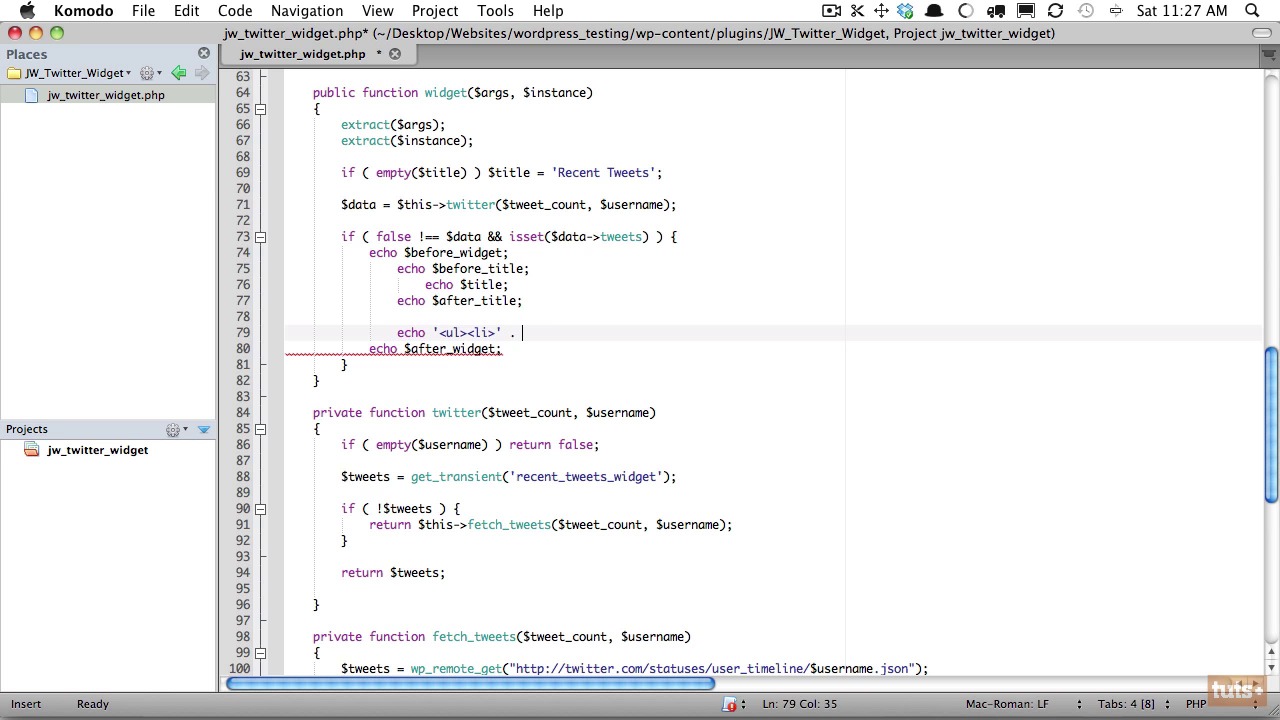Image resolution: width=1280 pixels, height=720 pixels.
Task: Open the Projects pane gear menu
Action: click(177, 430)
